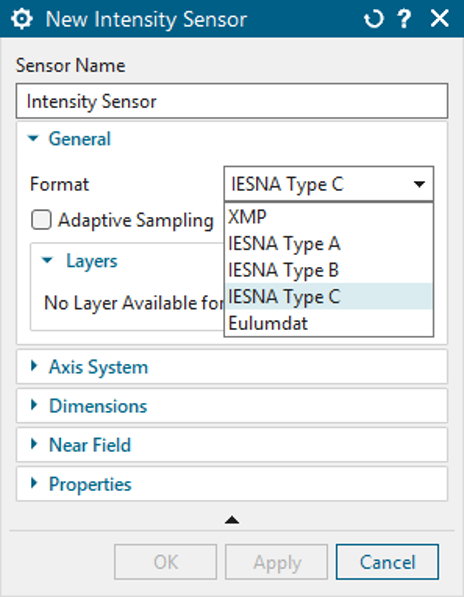The width and height of the screenshot is (464, 597).
Task: Collapse dialog using the bottom up-arrow
Action: (x=232, y=520)
